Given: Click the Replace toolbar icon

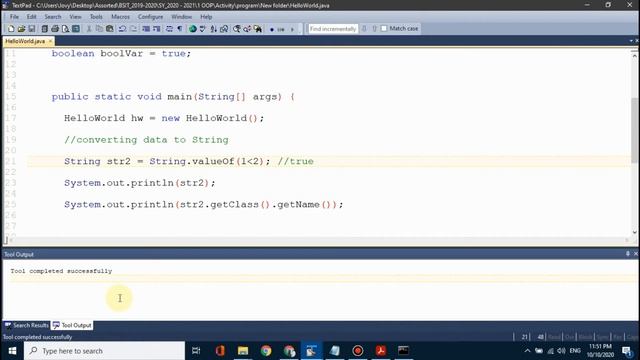Looking at the screenshot, I should click(x=247, y=29).
